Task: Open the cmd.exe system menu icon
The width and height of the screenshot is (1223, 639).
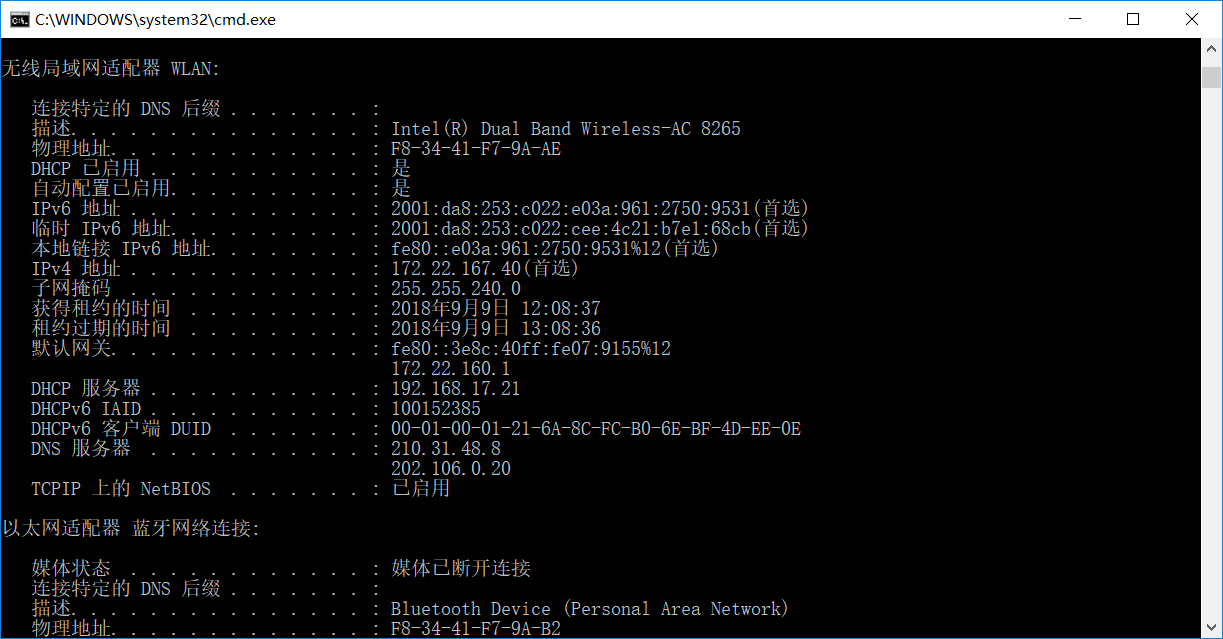Action: tap(19, 19)
